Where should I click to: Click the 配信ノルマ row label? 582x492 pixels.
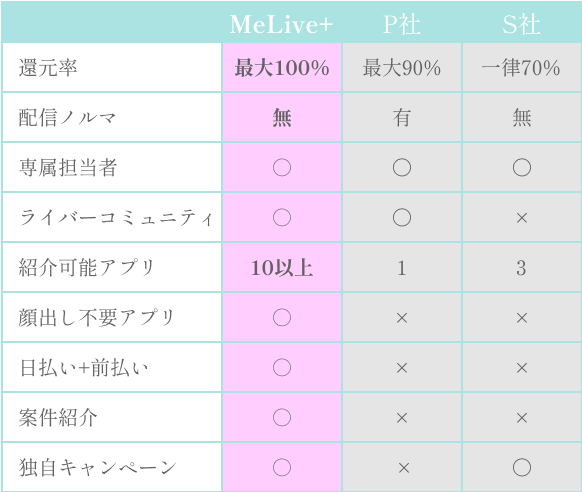pos(68,118)
